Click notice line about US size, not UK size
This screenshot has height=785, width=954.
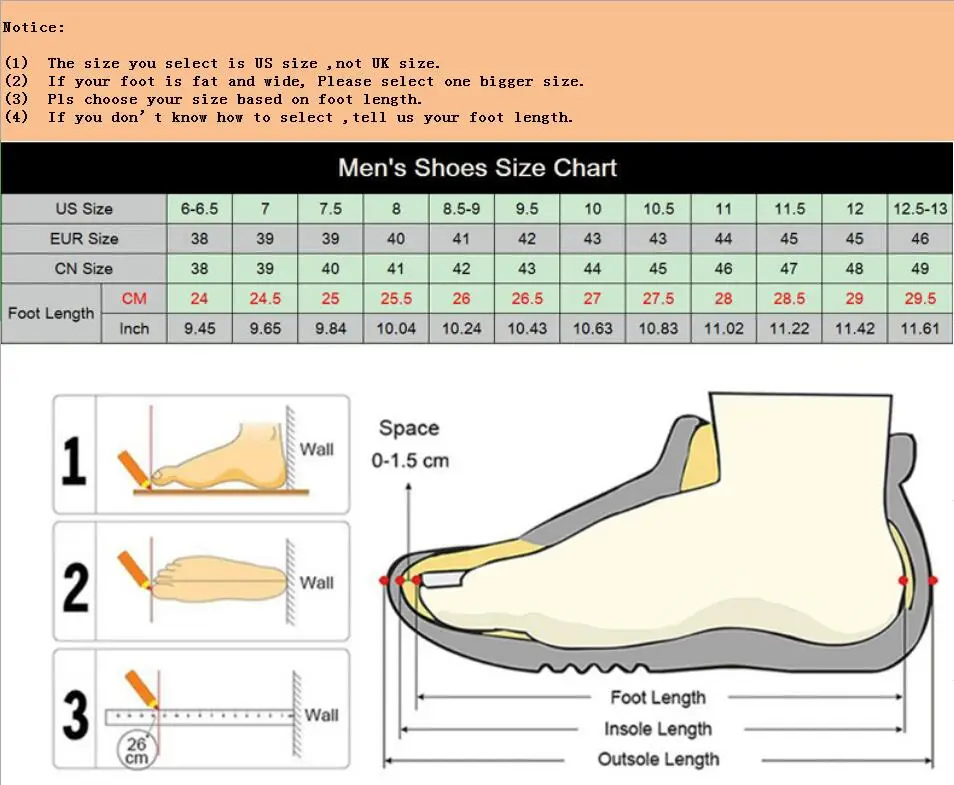222,63
